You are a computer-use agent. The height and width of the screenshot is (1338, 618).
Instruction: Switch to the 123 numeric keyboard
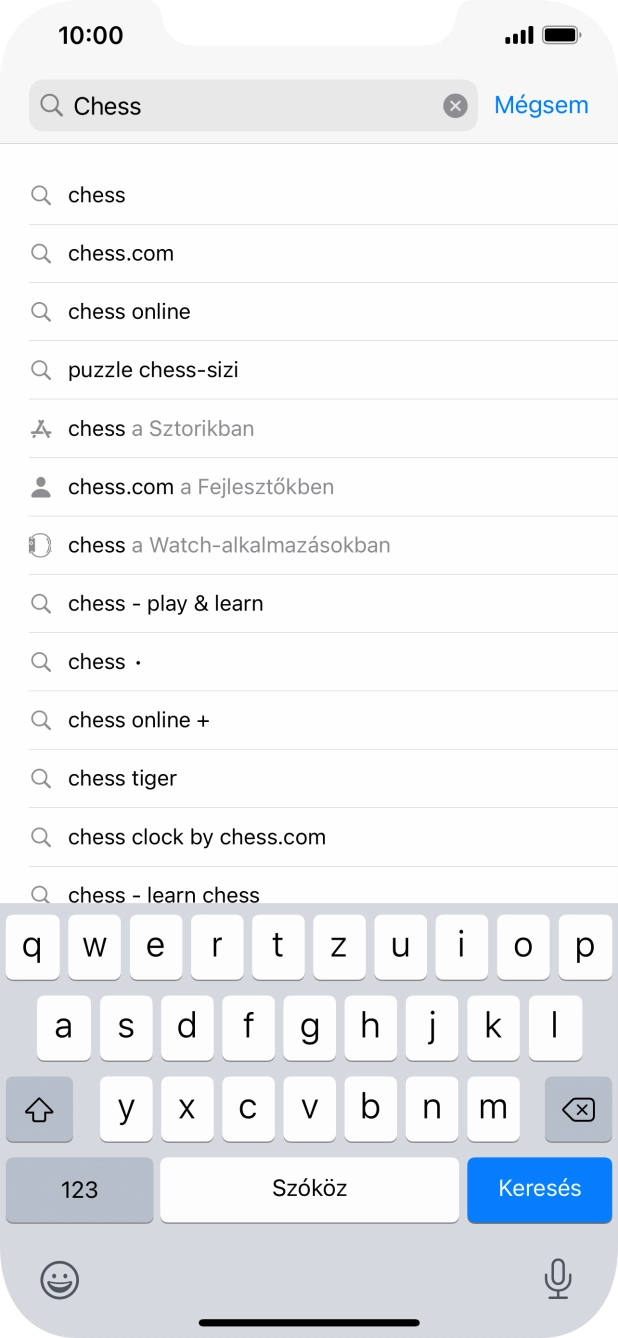point(79,1189)
